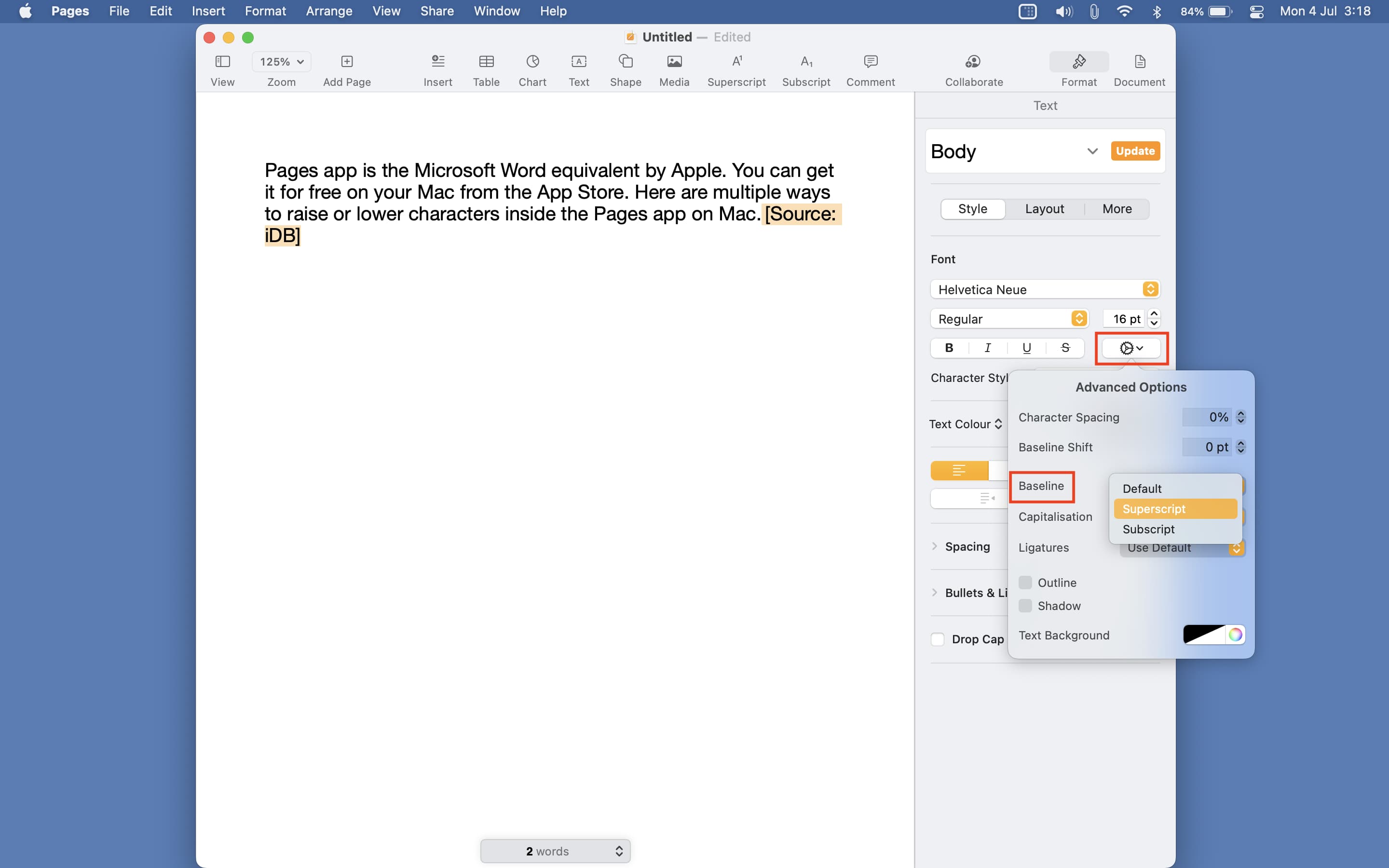This screenshot has height=868, width=1389.
Task: Click the Bluetooth menu bar icon
Action: (1157, 12)
